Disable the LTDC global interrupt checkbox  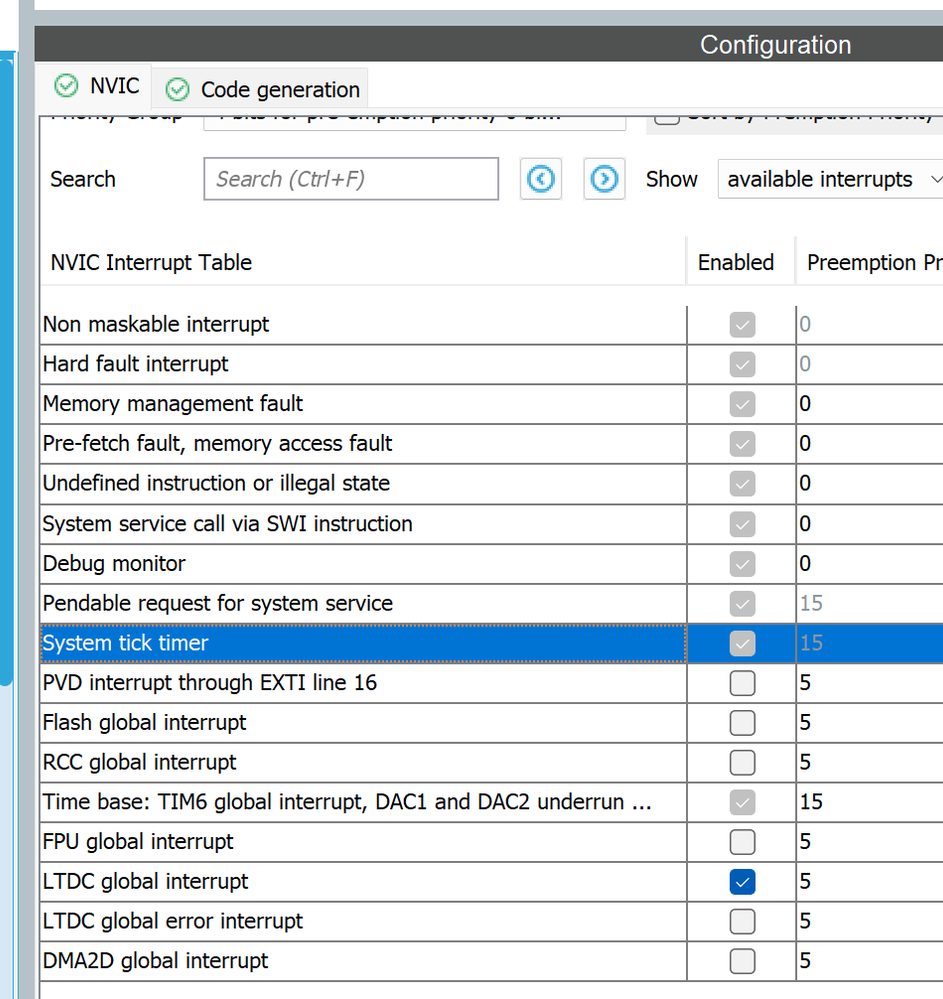[742, 881]
